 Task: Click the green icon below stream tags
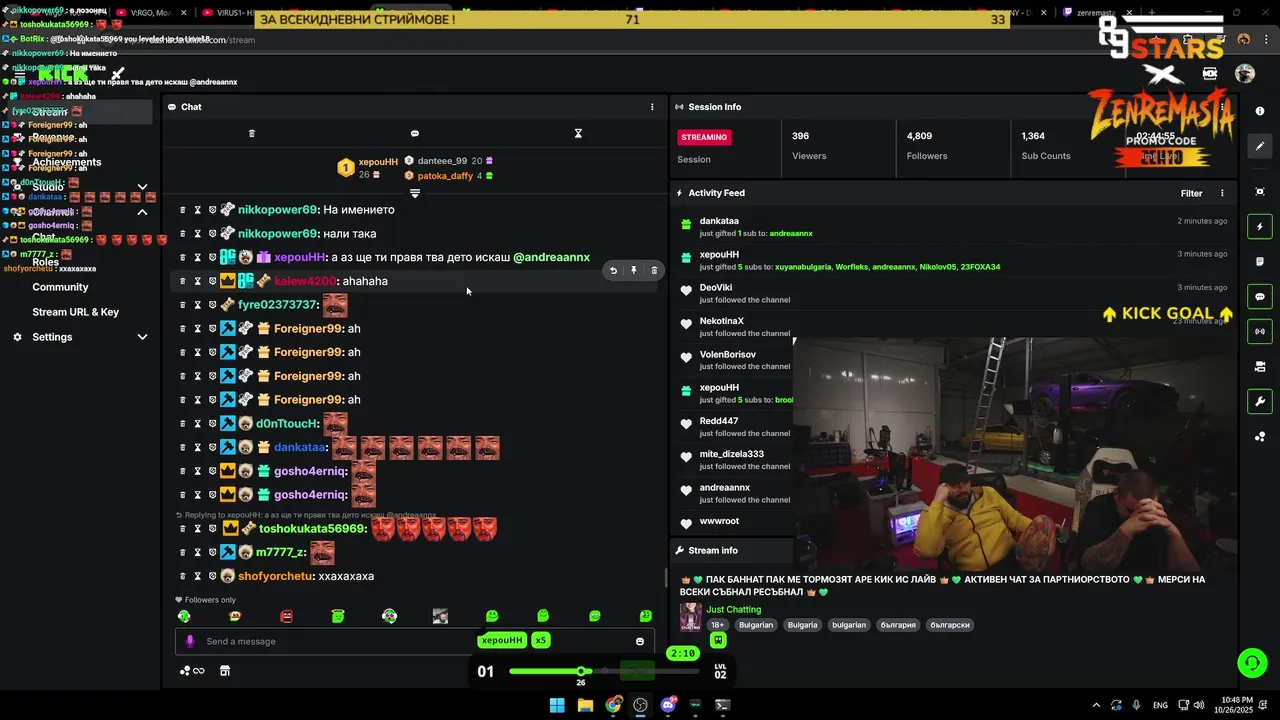coord(718,641)
